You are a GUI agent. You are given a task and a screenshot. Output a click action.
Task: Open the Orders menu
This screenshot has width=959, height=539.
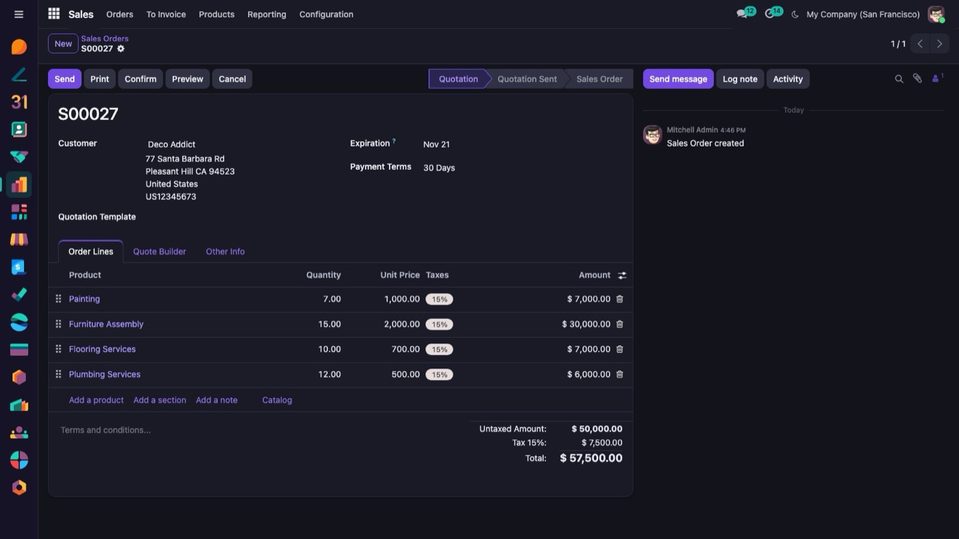click(x=119, y=14)
